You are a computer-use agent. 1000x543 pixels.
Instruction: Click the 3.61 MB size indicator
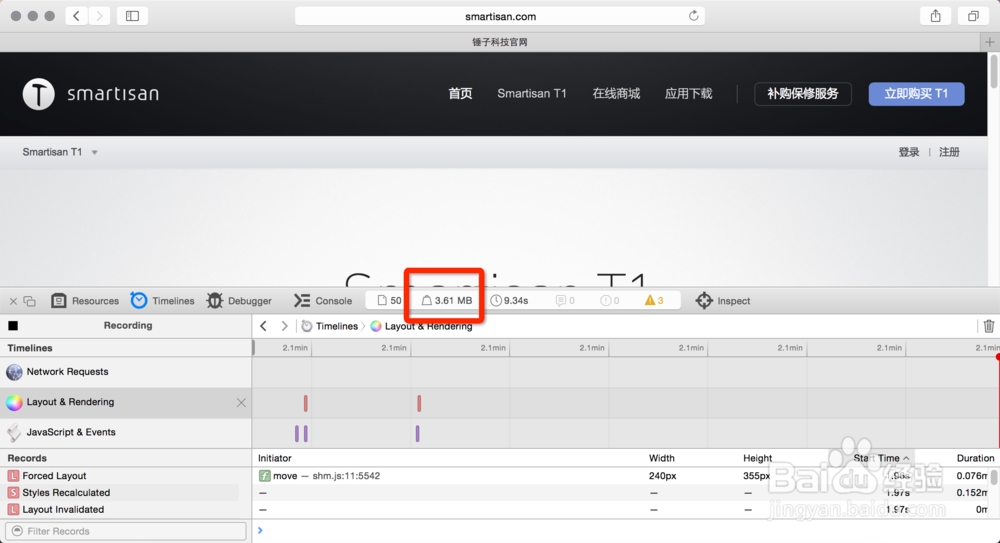point(446,301)
